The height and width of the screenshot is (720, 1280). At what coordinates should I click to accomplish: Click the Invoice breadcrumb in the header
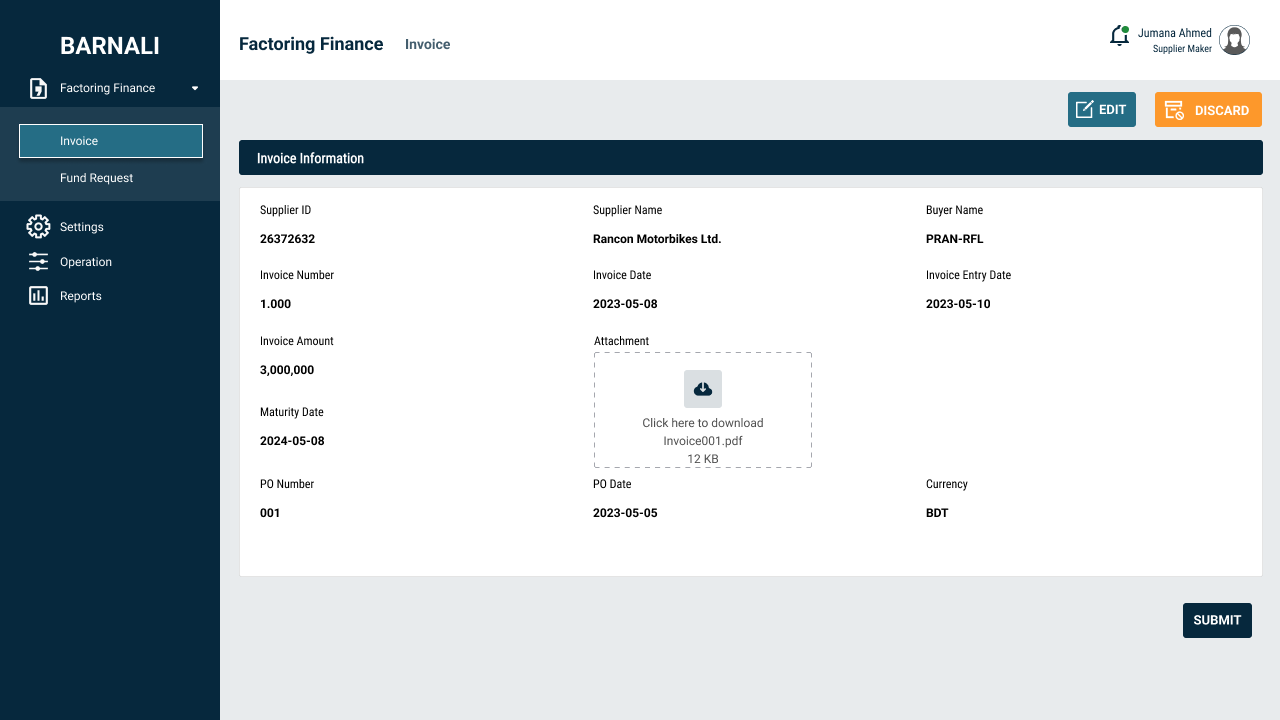tap(427, 44)
